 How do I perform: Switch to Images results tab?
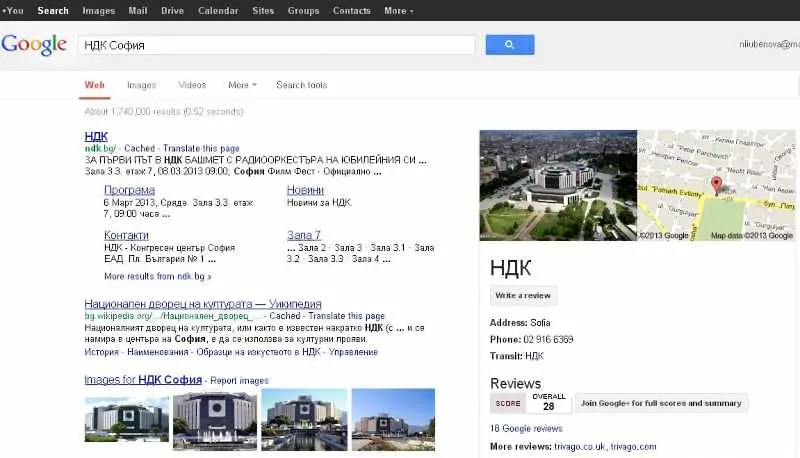(x=141, y=85)
